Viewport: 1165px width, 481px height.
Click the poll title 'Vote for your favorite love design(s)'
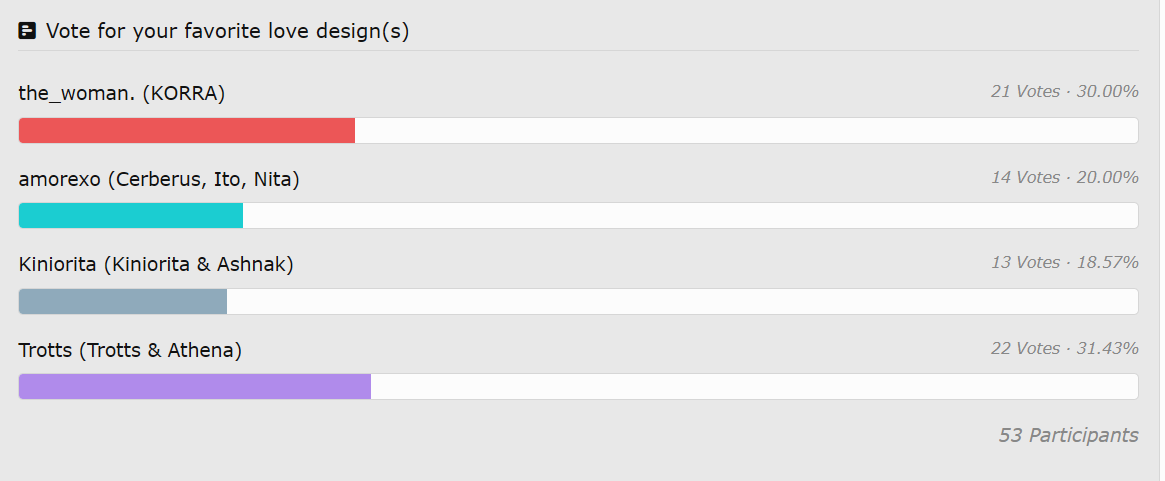(227, 31)
